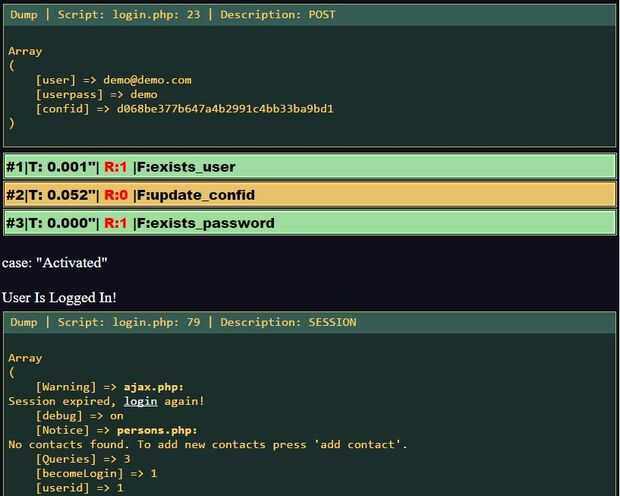620x496 pixels.
Task: Click the SESSION dump header bar
Action: pyautogui.click(x=309, y=322)
